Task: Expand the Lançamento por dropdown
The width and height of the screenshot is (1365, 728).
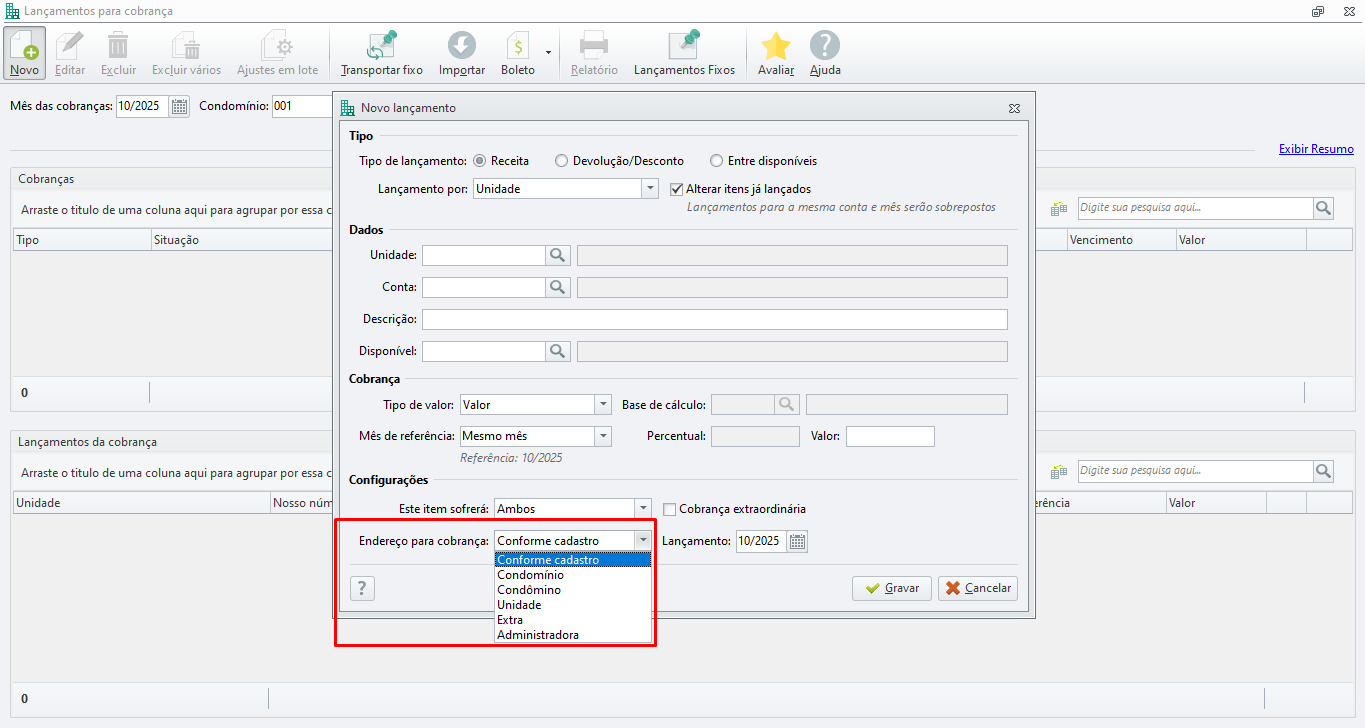Action: click(650, 189)
